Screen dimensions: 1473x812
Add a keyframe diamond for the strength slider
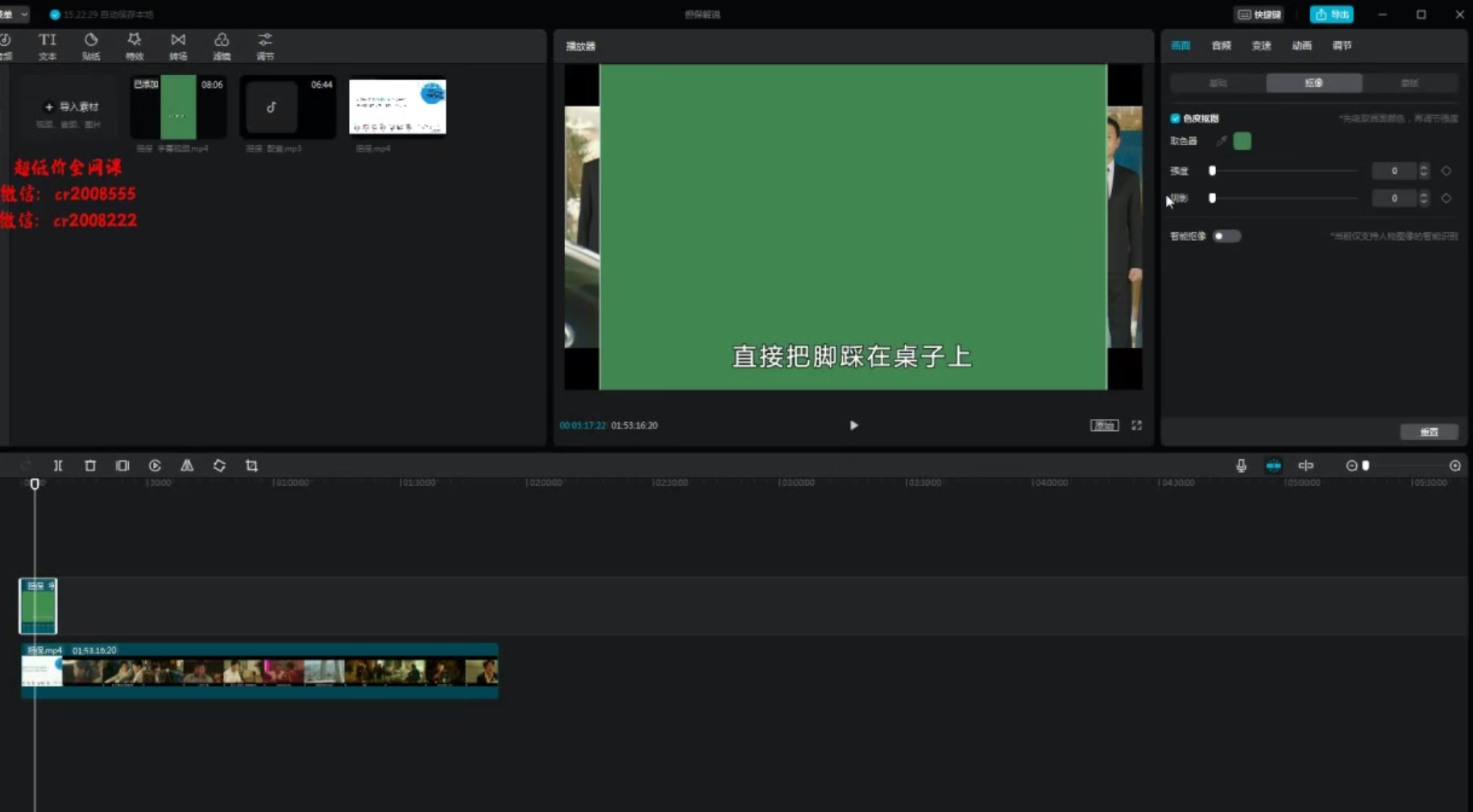click(x=1446, y=171)
